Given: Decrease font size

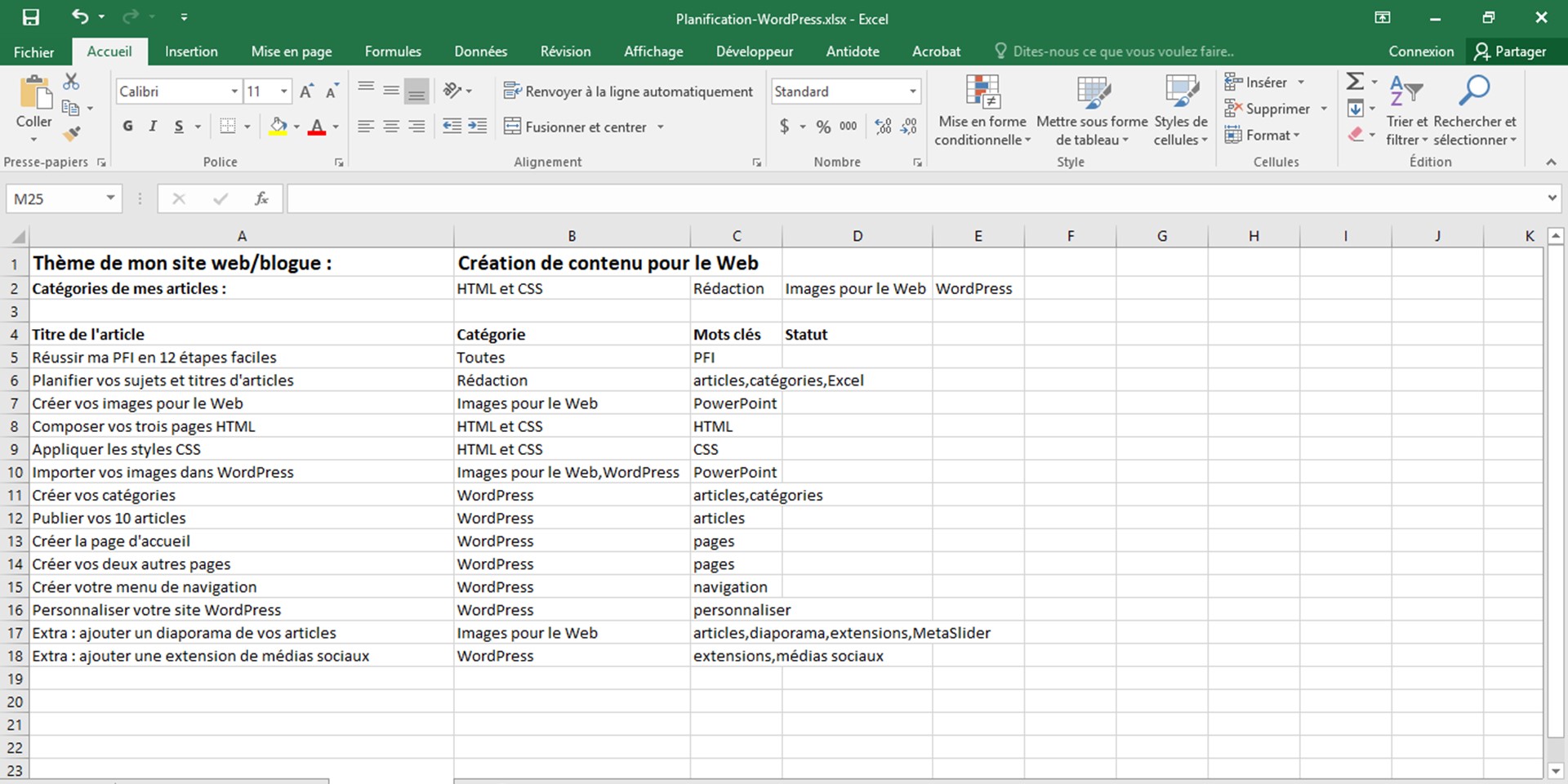Looking at the screenshot, I should click(332, 91).
